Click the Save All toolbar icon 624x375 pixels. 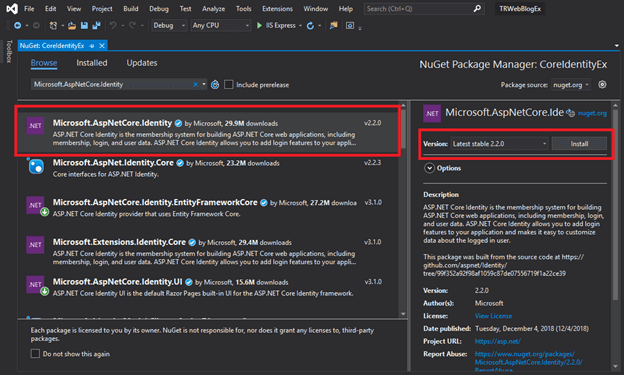click(96, 25)
